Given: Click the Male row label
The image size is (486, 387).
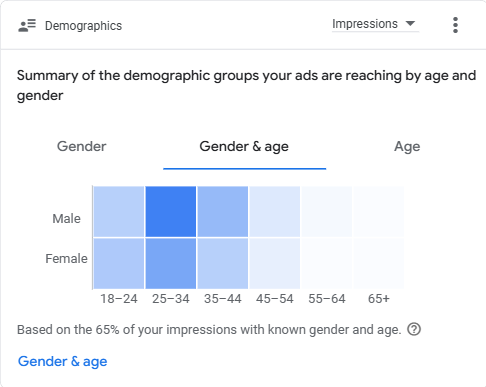Looking at the screenshot, I should 67,219.
